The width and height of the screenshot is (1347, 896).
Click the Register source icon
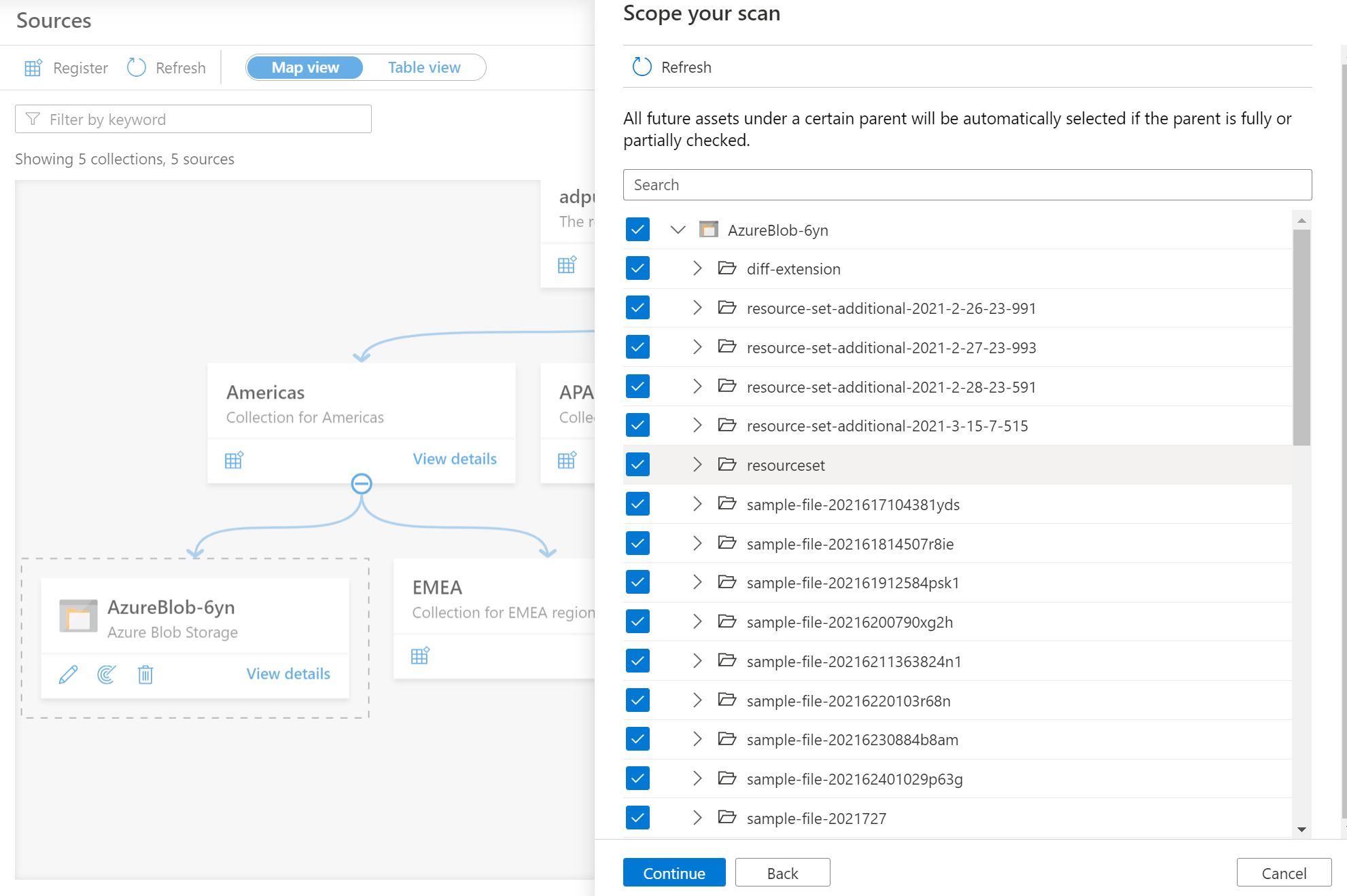(x=33, y=67)
